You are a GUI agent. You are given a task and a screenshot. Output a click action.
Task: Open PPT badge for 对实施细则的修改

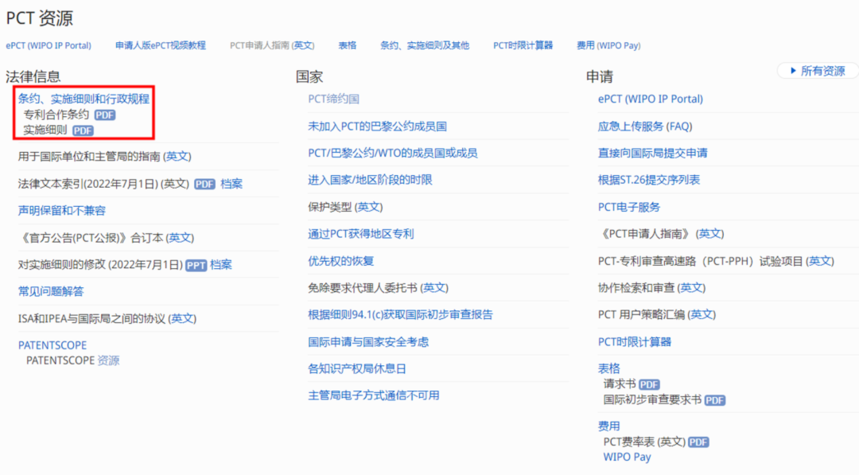196,265
